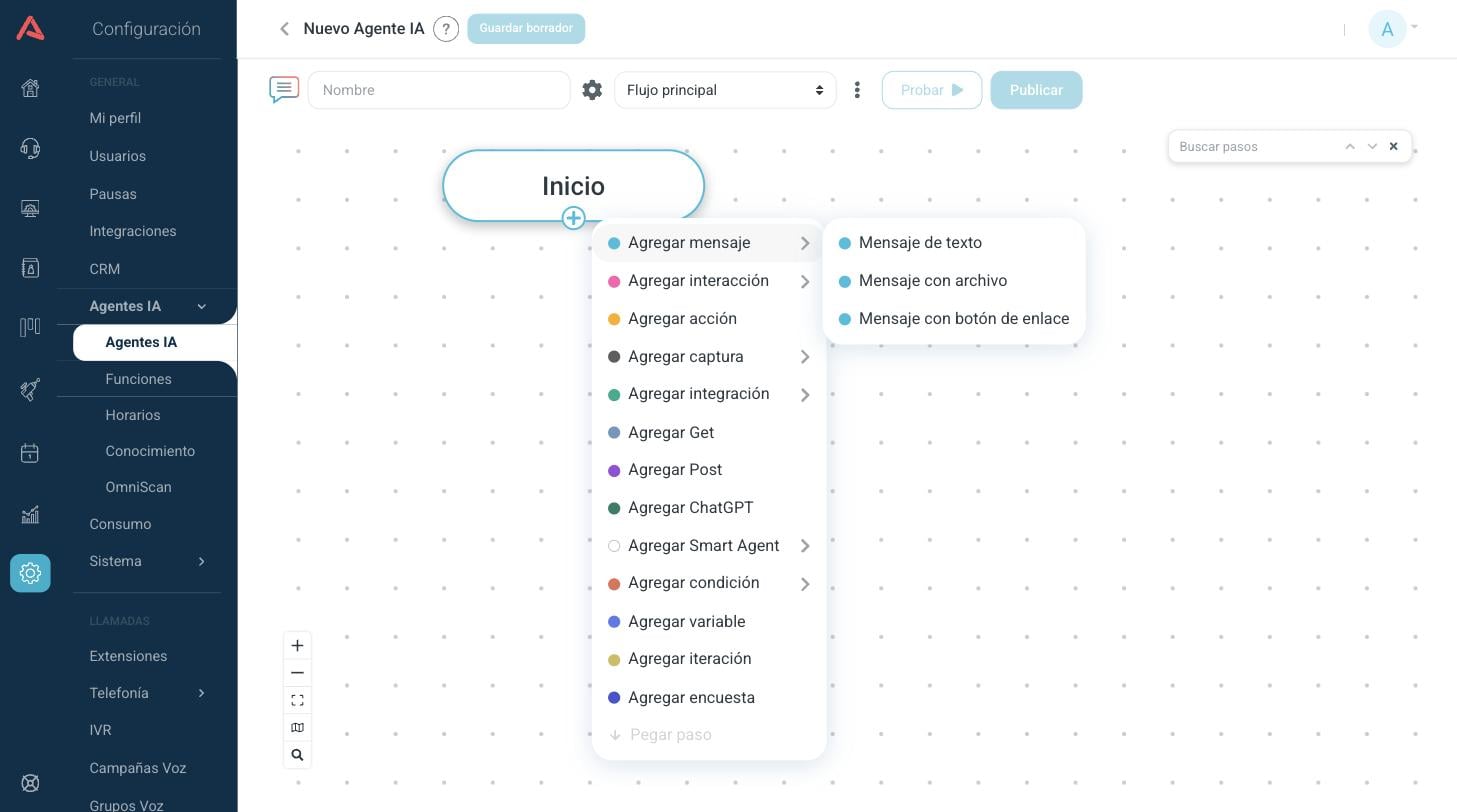Screen dimensions: 1457x812
Task: Open Horarios page
Action: (x=132, y=415)
